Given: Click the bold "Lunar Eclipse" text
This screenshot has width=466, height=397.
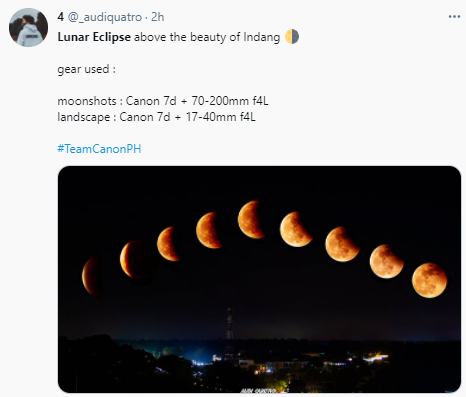Looking at the screenshot, I should pos(94,37).
